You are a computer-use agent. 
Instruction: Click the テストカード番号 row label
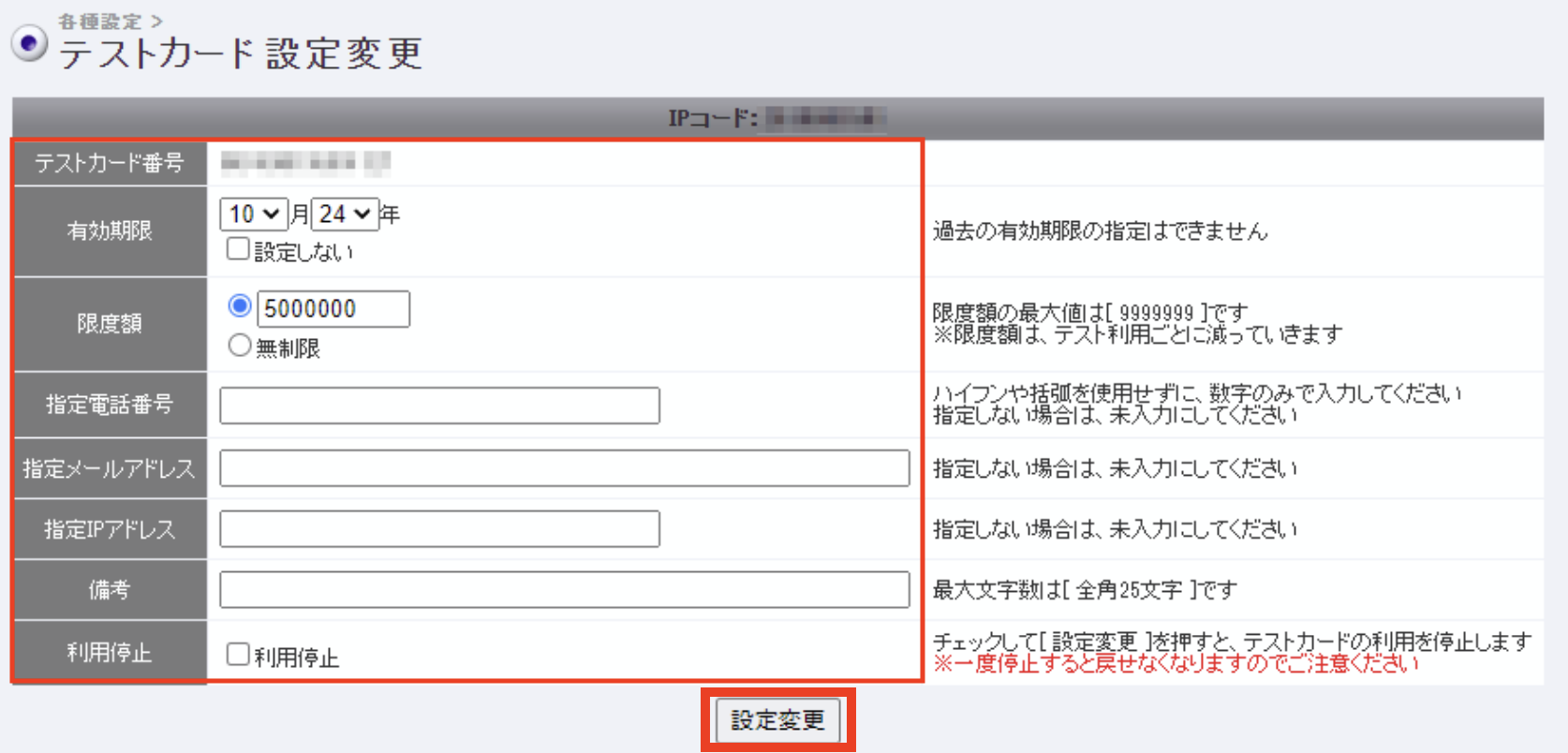click(x=110, y=163)
